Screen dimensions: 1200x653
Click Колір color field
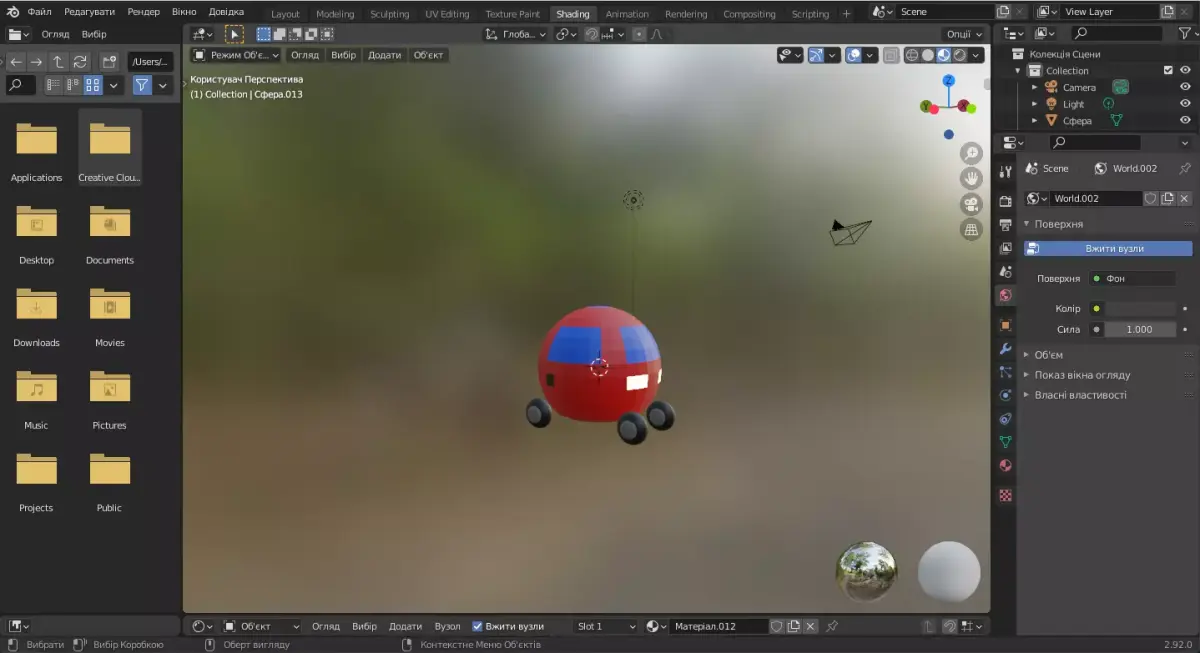point(1140,308)
